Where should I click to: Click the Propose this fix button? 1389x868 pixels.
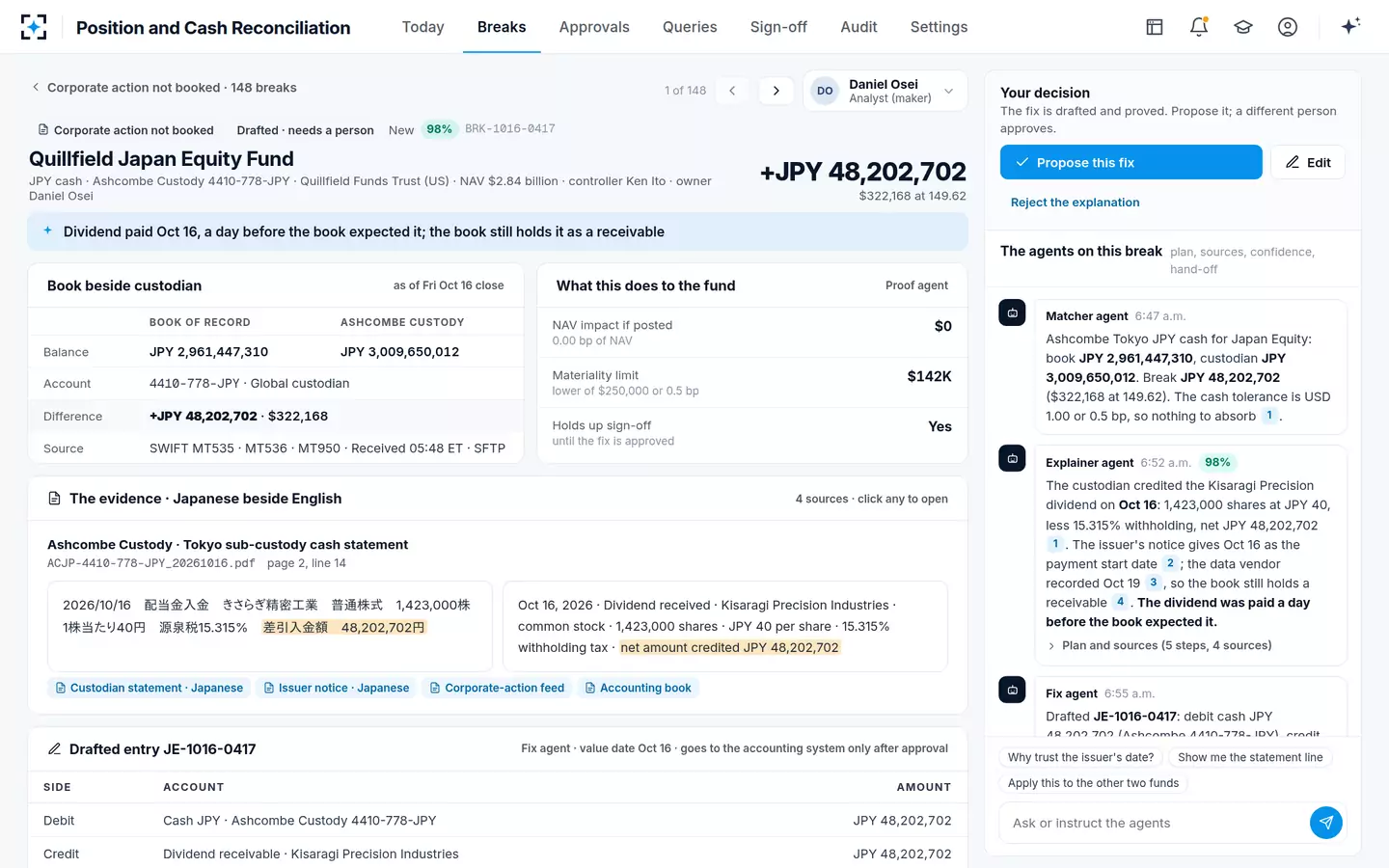1130,162
